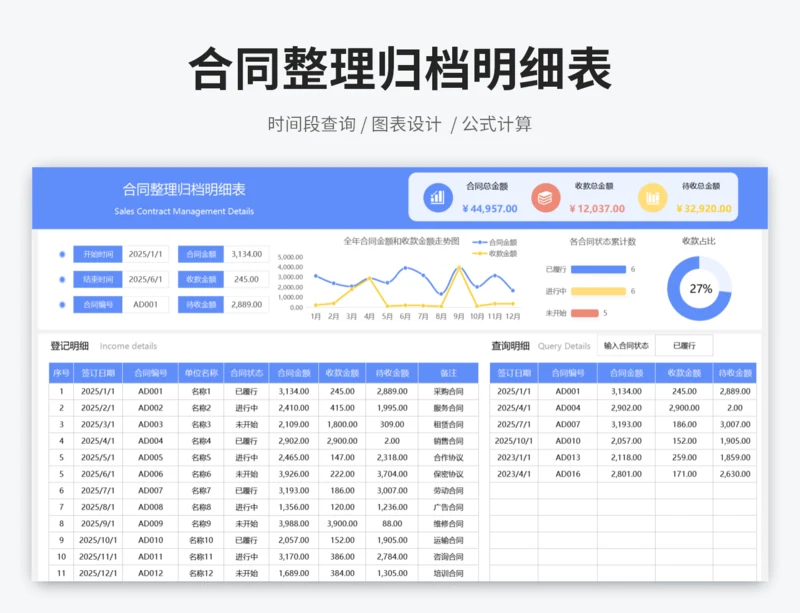This screenshot has height=613, width=800.
Task: Select the 未开始 red status bar
Action: pos(585,313)
